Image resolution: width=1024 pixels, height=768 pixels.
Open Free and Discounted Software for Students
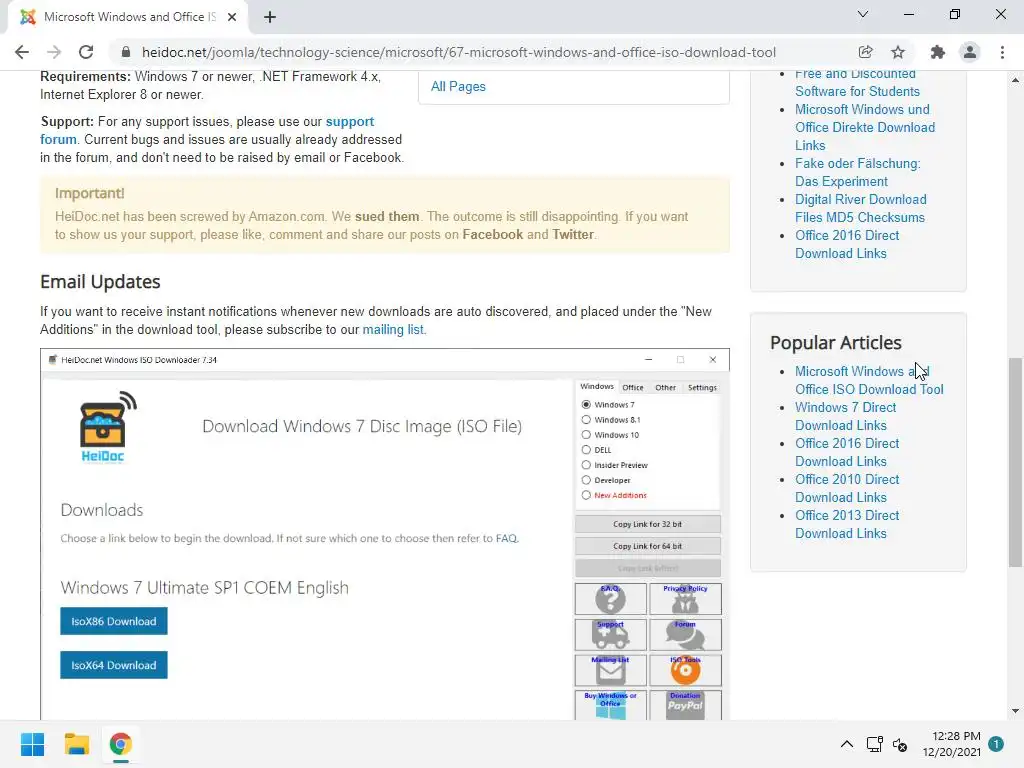857,83
